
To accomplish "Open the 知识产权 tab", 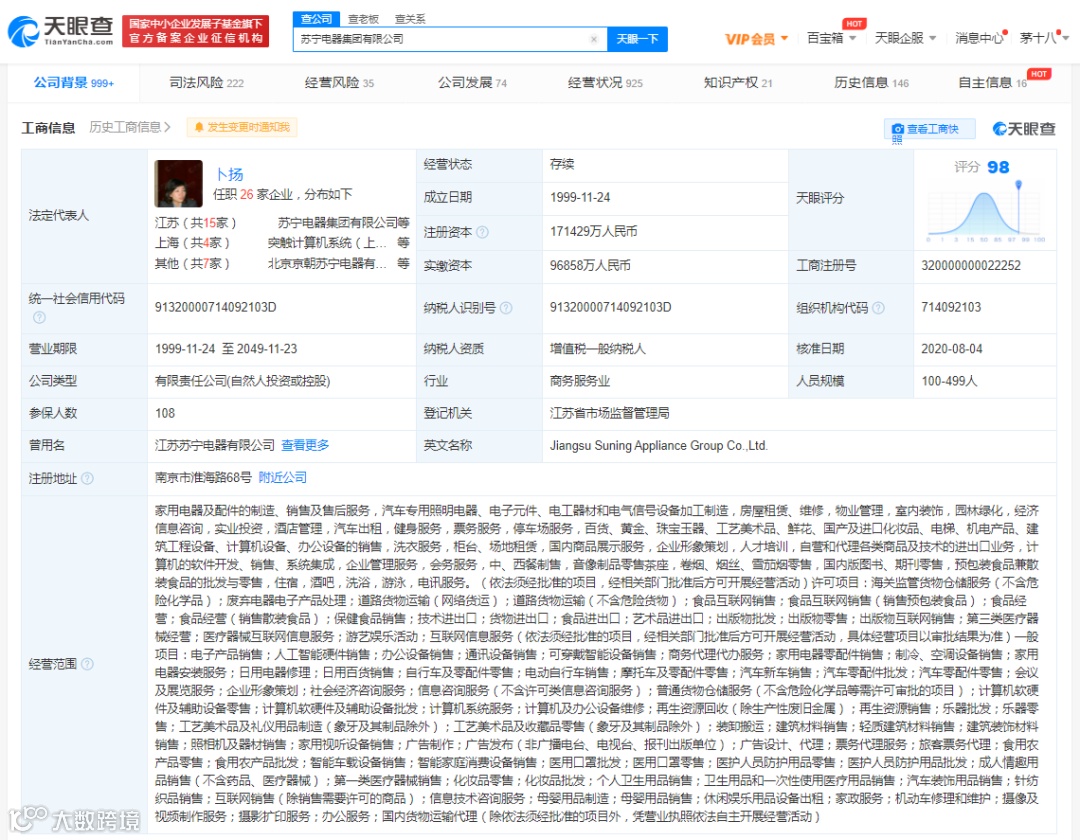I will 738,83.
